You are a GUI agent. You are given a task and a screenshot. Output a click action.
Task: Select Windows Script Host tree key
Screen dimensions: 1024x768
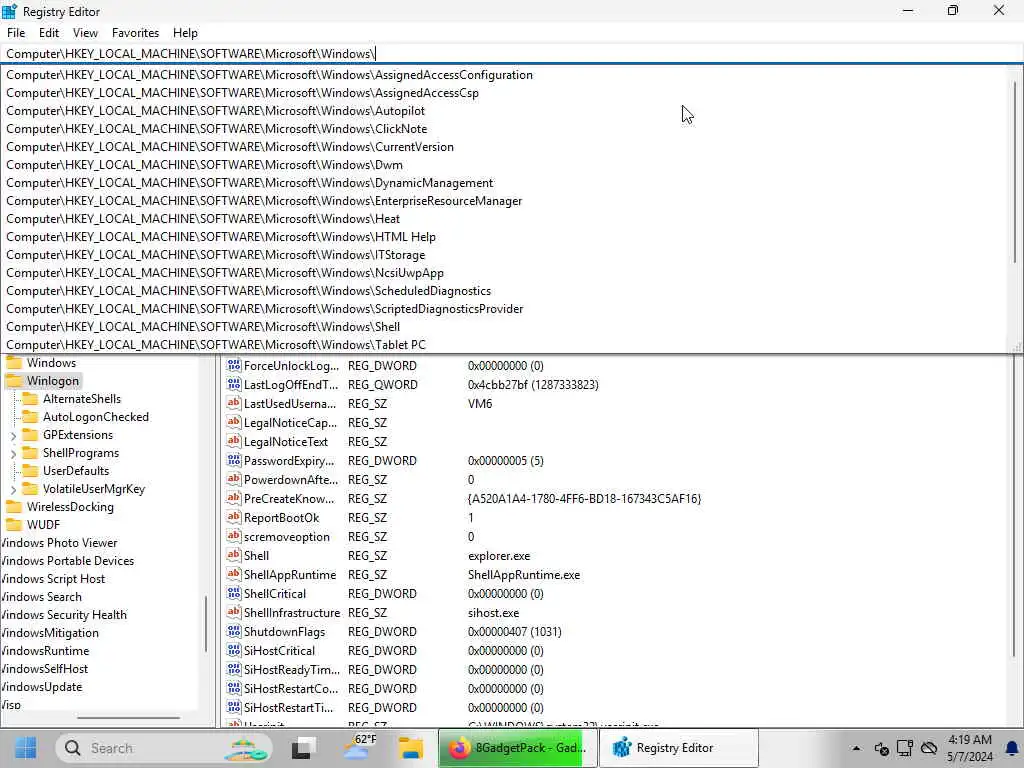tap(52, 579)
